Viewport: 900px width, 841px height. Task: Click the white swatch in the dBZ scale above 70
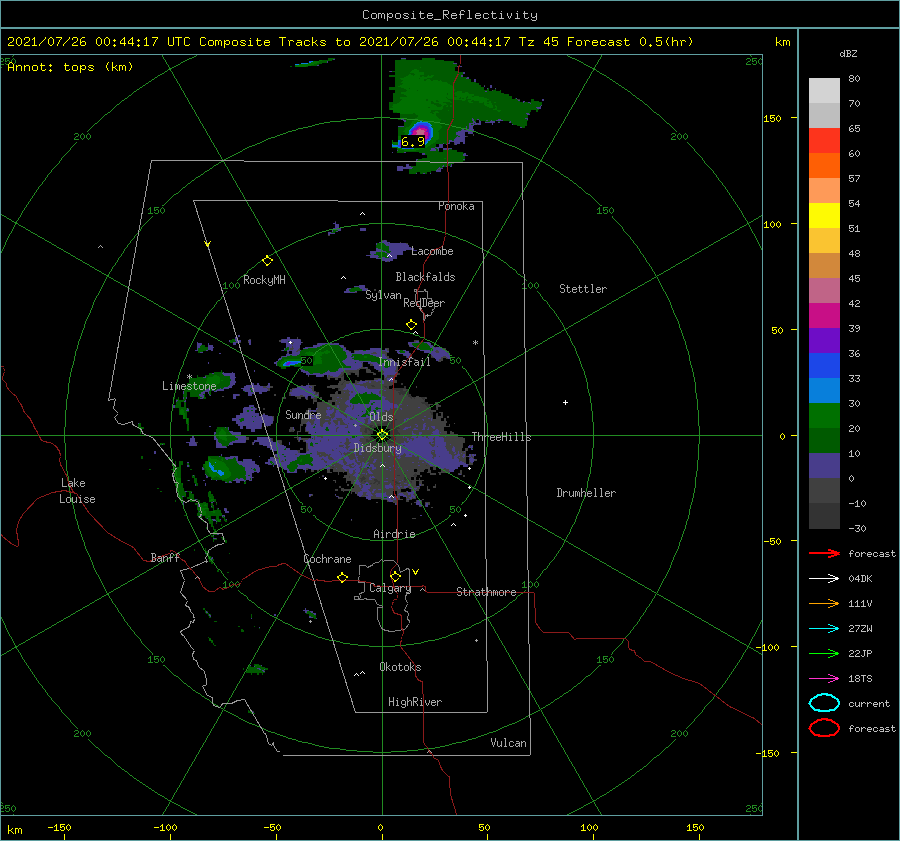pos(824,91)
